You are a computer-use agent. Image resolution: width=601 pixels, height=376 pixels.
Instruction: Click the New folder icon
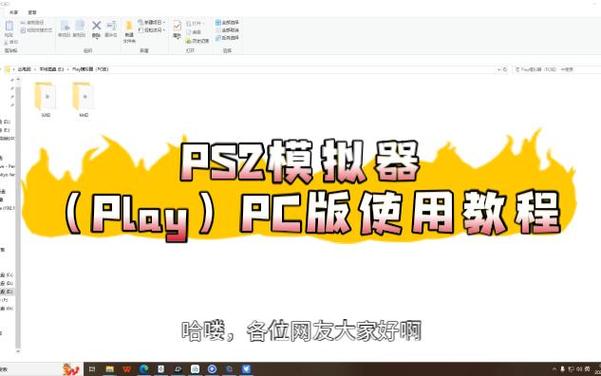pyautogui.click(x=129, y=26)
